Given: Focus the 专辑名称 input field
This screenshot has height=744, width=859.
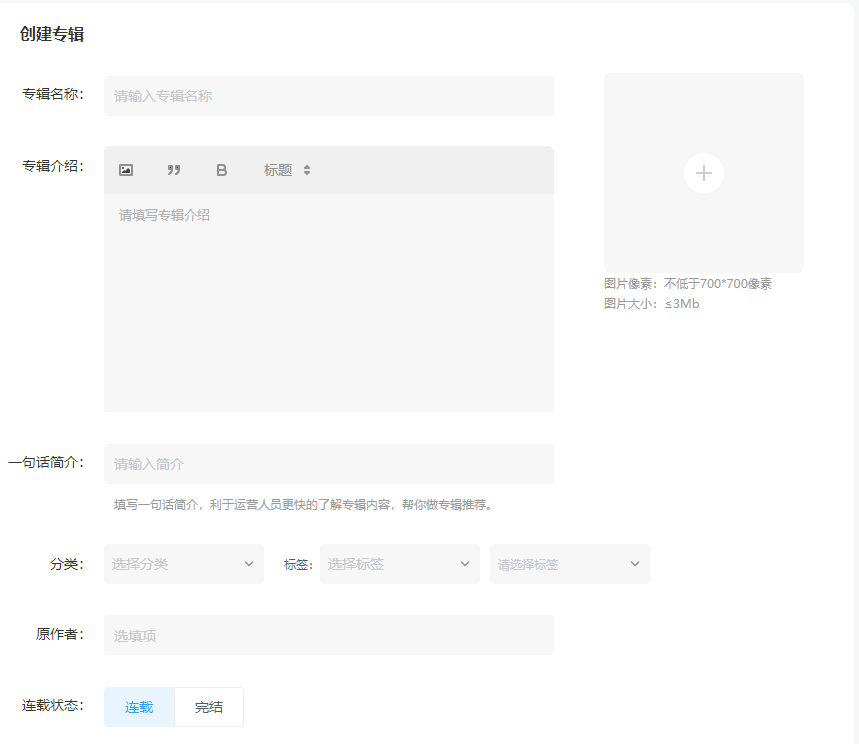Looking at the screenshot, I should click(x=329, y=96).
